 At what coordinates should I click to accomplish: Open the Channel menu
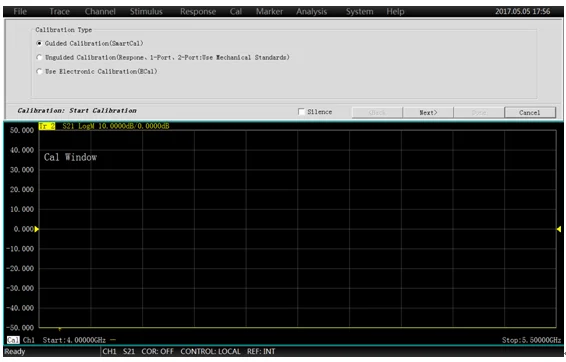100,12
